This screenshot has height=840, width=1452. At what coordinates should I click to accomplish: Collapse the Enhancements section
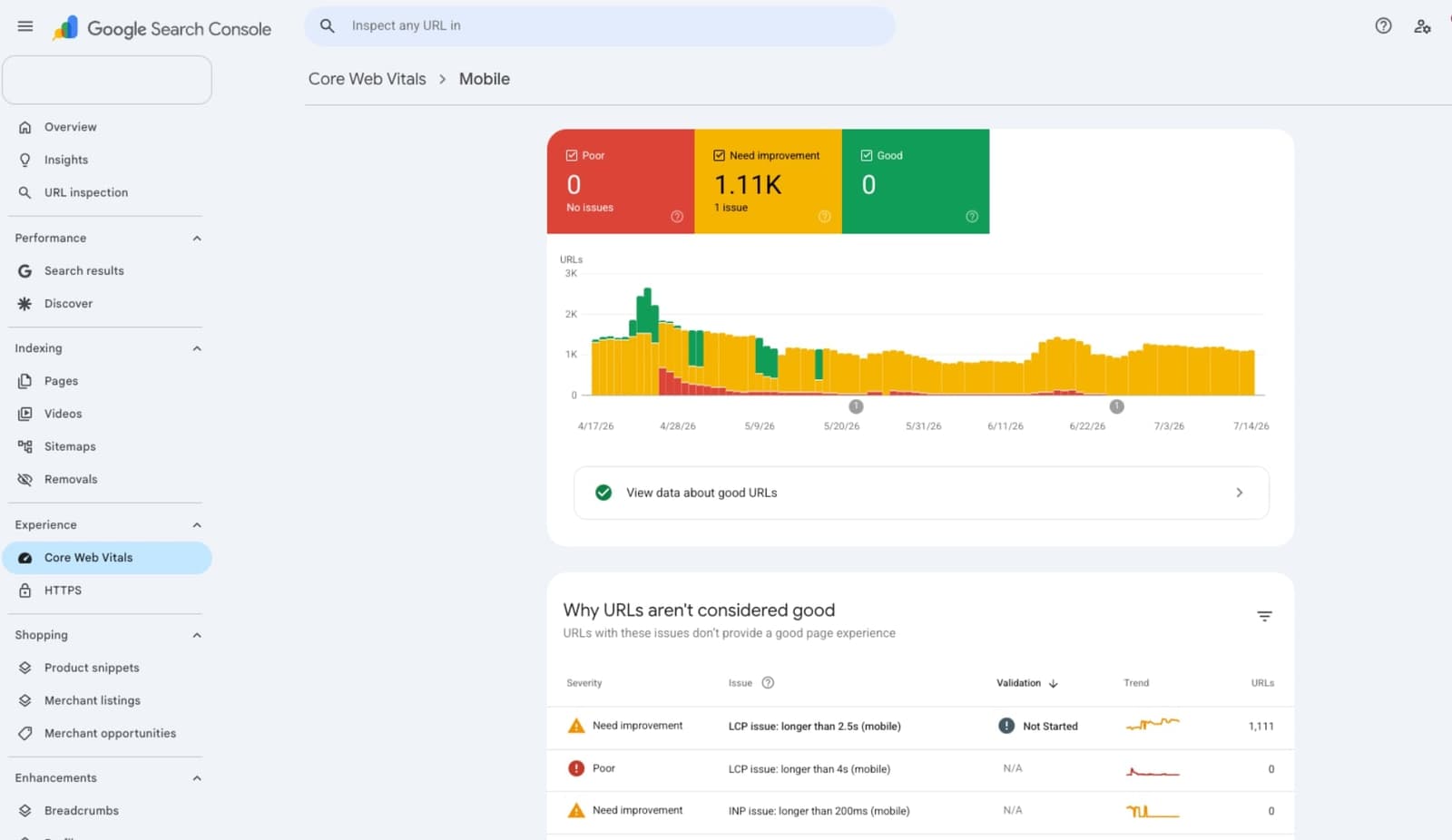coord(197,778)
